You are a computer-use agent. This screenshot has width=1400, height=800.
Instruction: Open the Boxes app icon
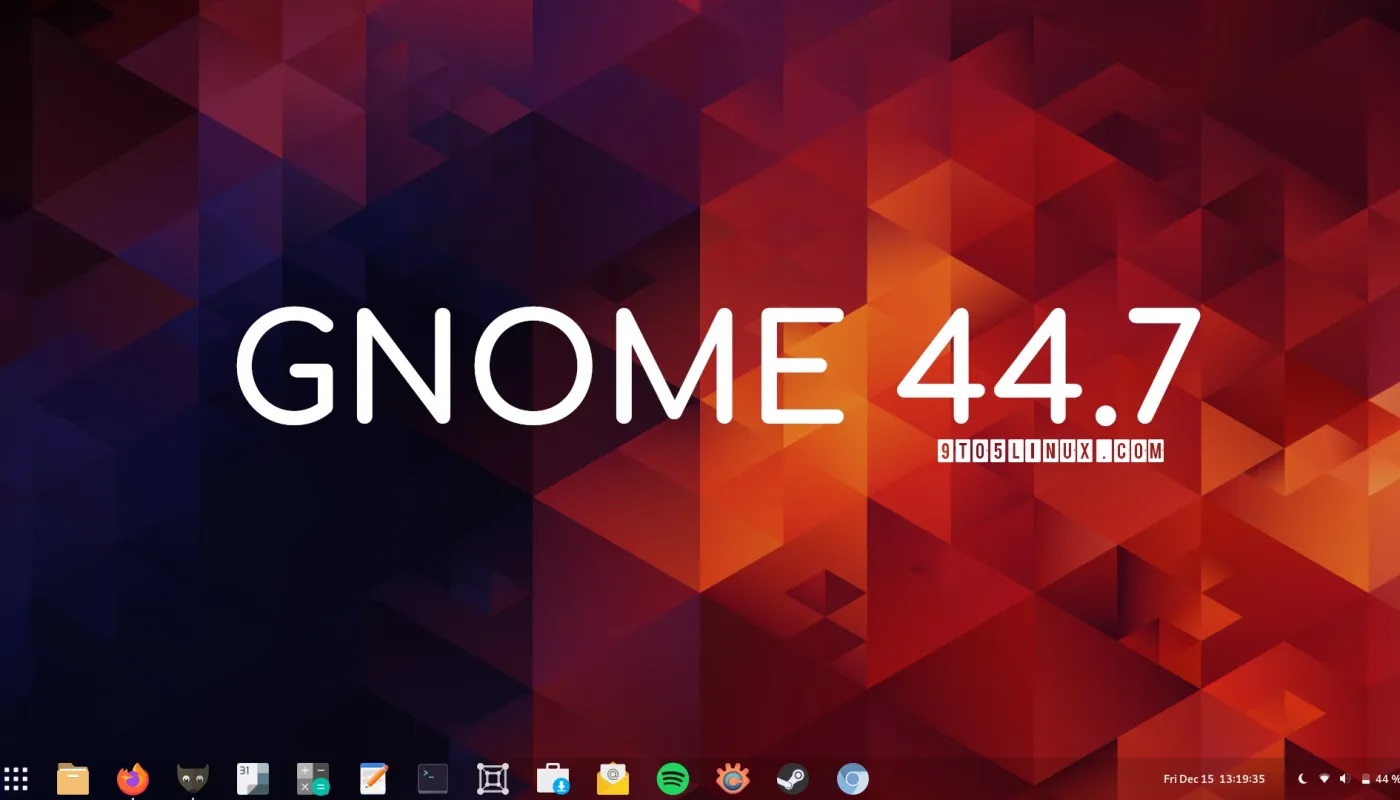493,779
